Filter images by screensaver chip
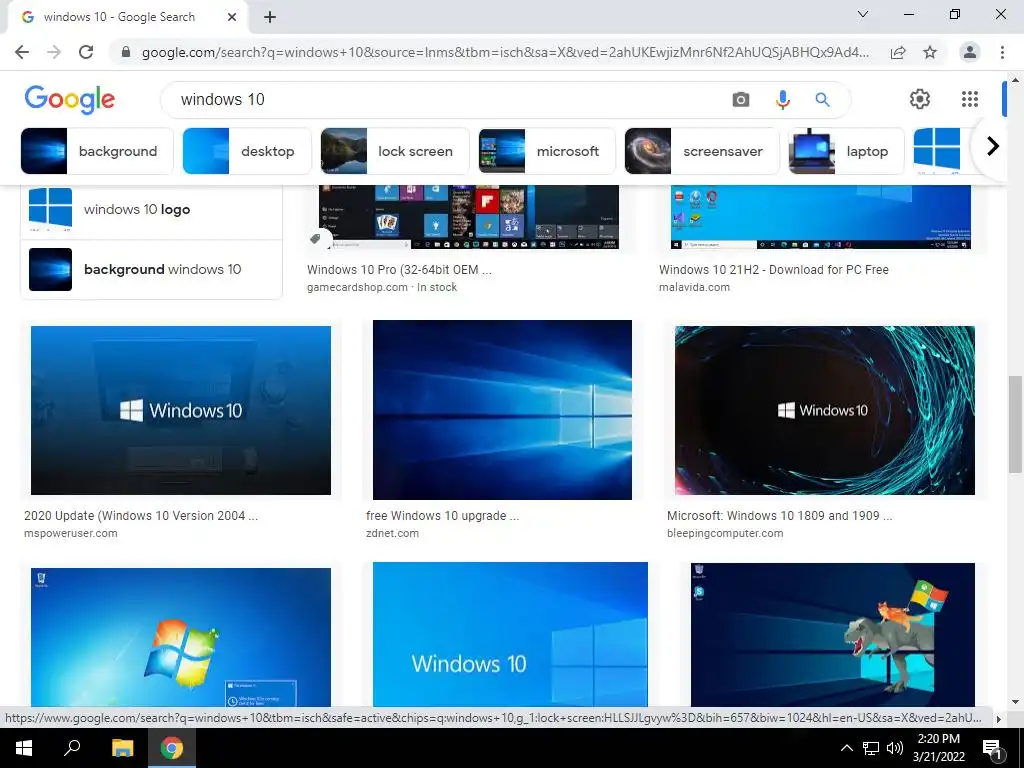Viewport: 1024px width, 768px height. (x=701, y=151)
